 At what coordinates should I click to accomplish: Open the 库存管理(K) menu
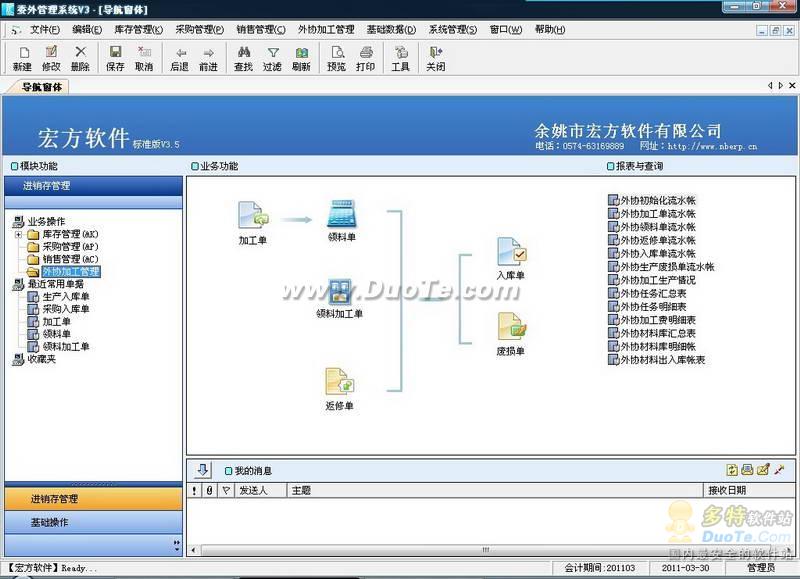[x=138, y=30]
